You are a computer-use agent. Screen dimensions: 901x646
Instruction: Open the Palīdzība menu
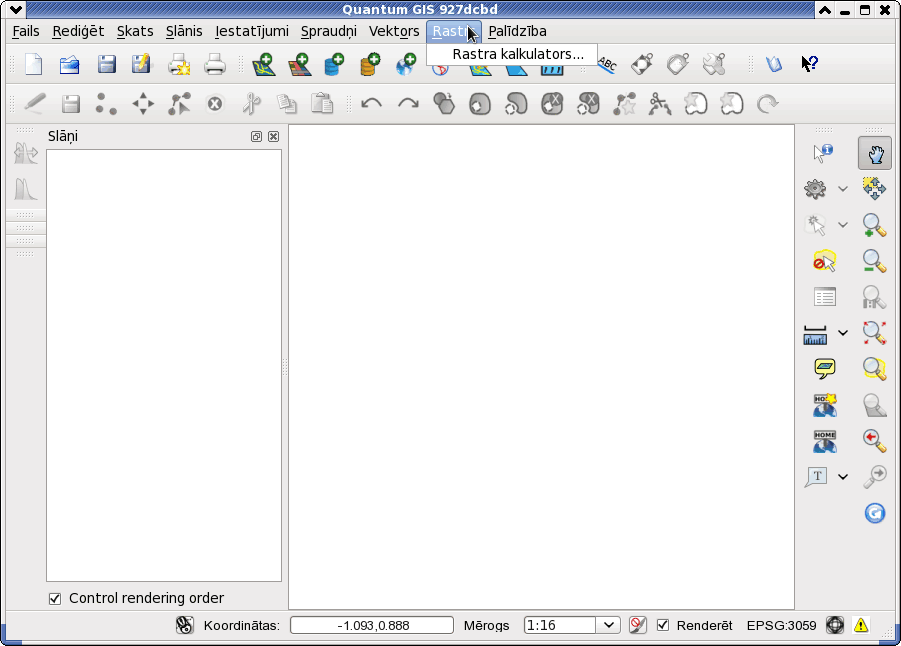pyautogui.click(x=517, y=31)
